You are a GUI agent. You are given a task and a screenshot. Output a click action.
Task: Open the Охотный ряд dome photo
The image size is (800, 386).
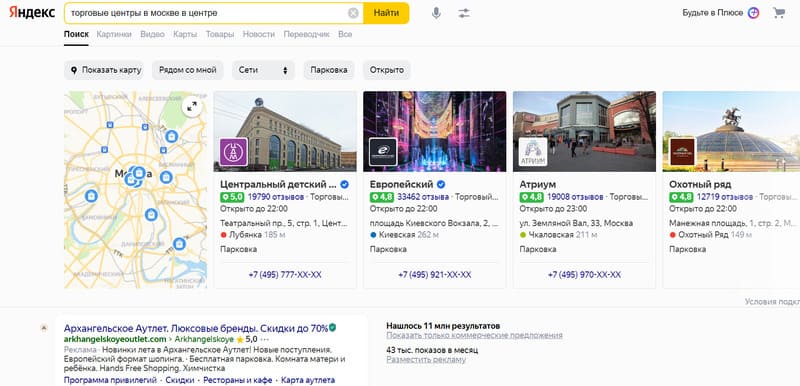(731, 132)
